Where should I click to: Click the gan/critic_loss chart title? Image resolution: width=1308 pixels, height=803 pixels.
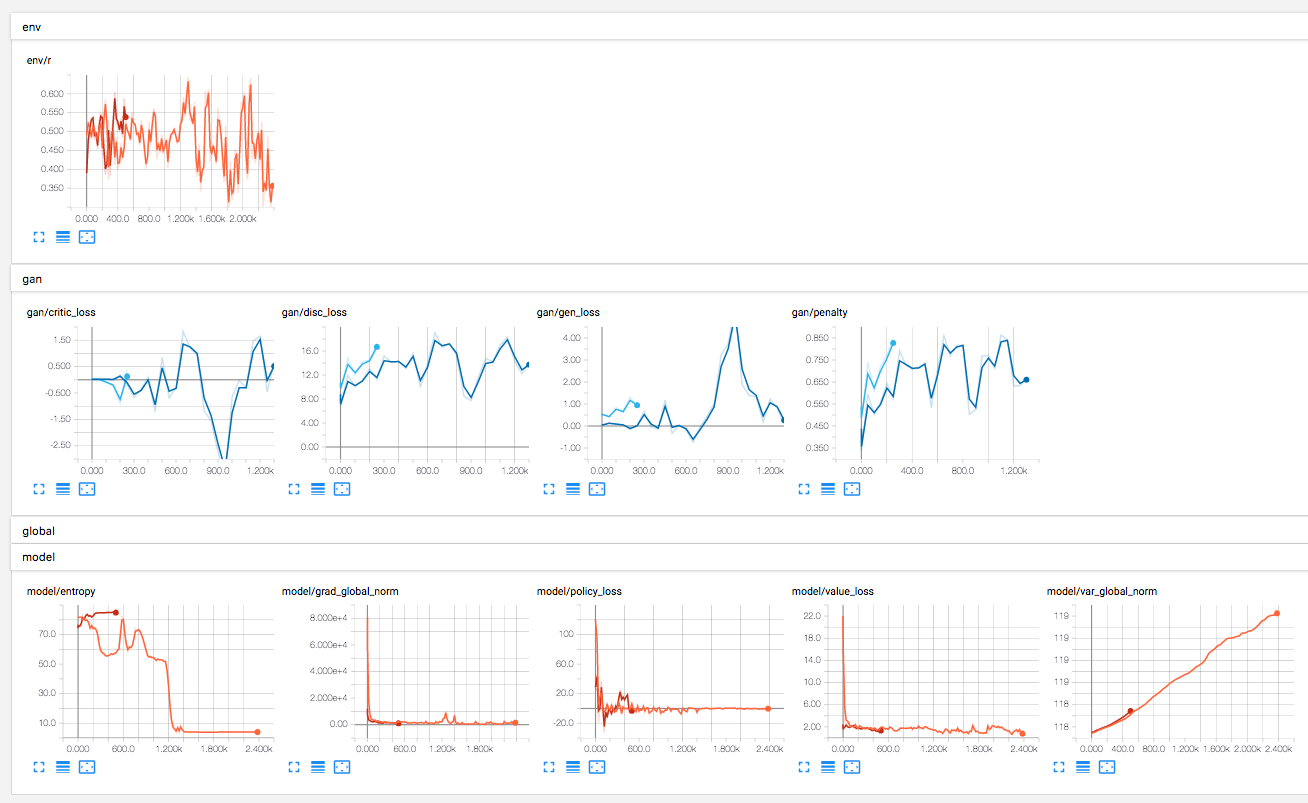(x=61, y=312)
